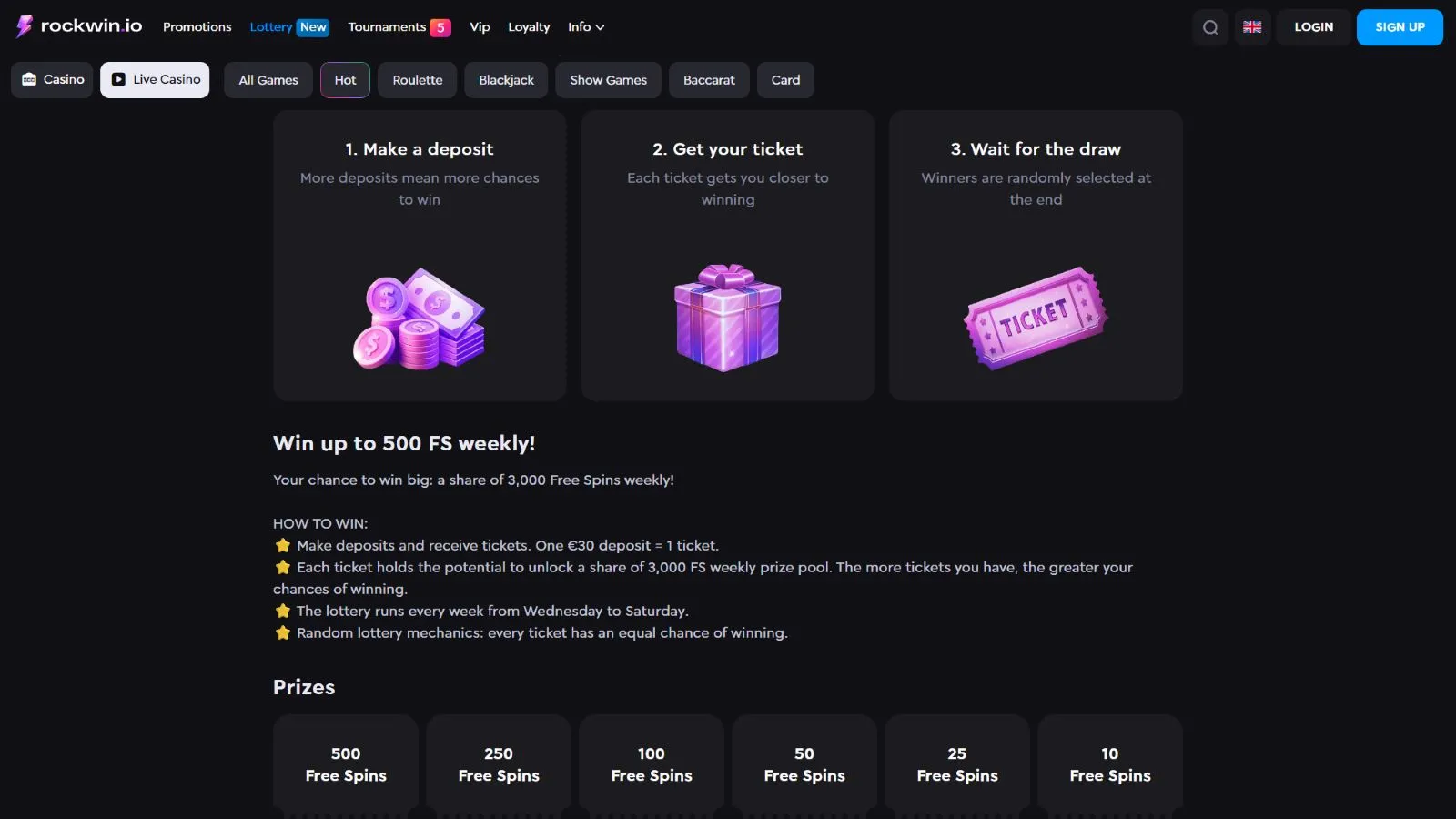The image size is (1456, 819).
Task: Expand the Info dropdown menu
Action: pyautogui.click(x=586, y=27)
